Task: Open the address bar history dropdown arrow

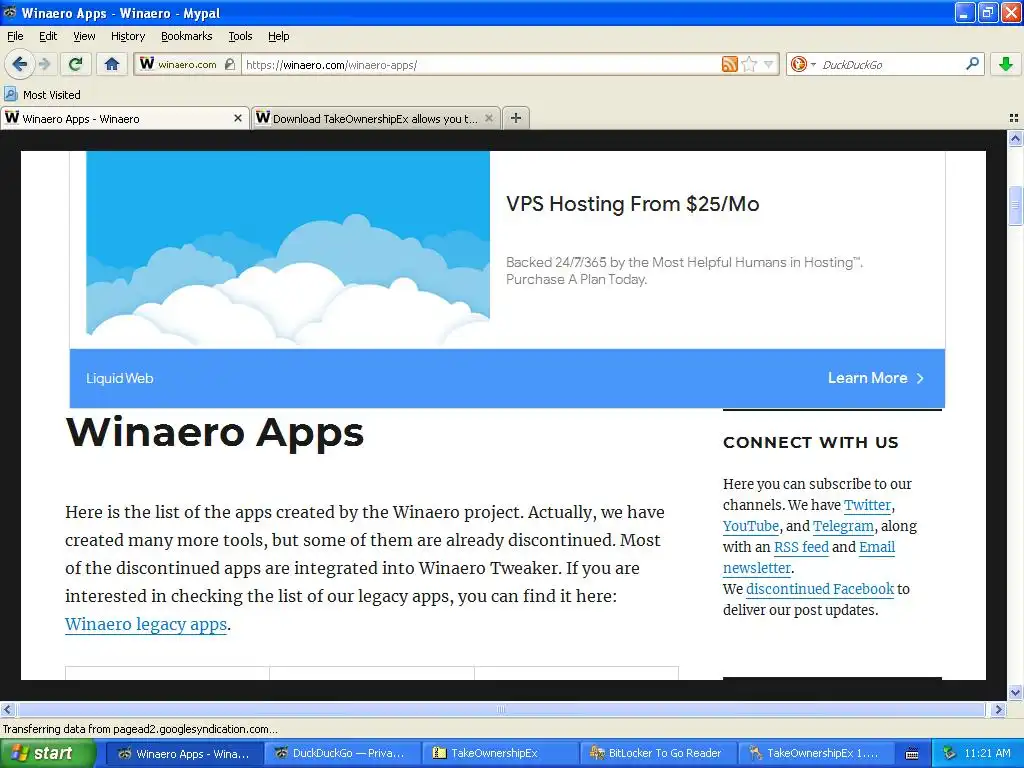Action: 769,64
